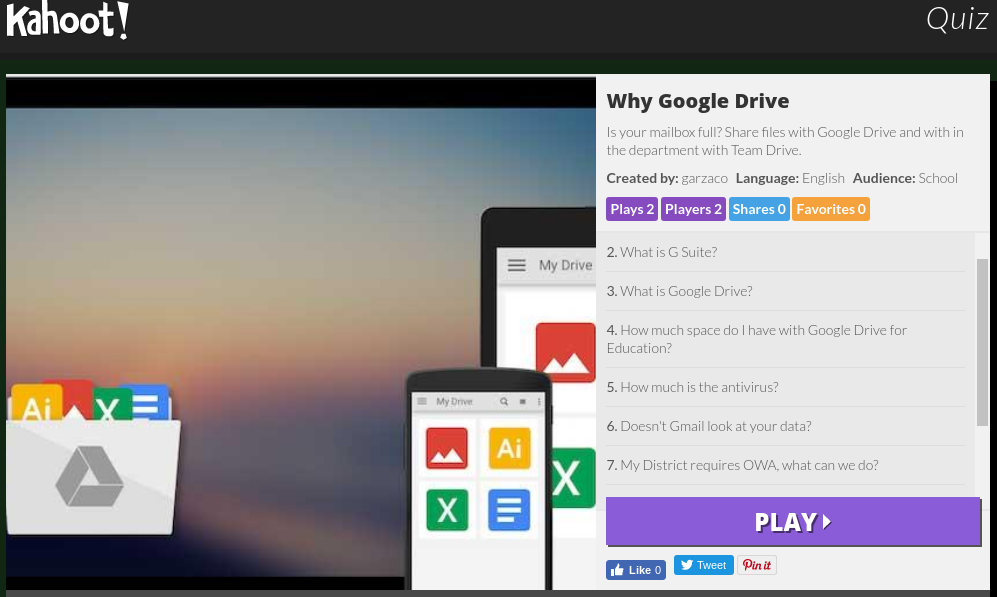Viewport: 997px width, 597px height.
Task: Click the thumbs-up icon in Like button
Action: coord(617,570)
